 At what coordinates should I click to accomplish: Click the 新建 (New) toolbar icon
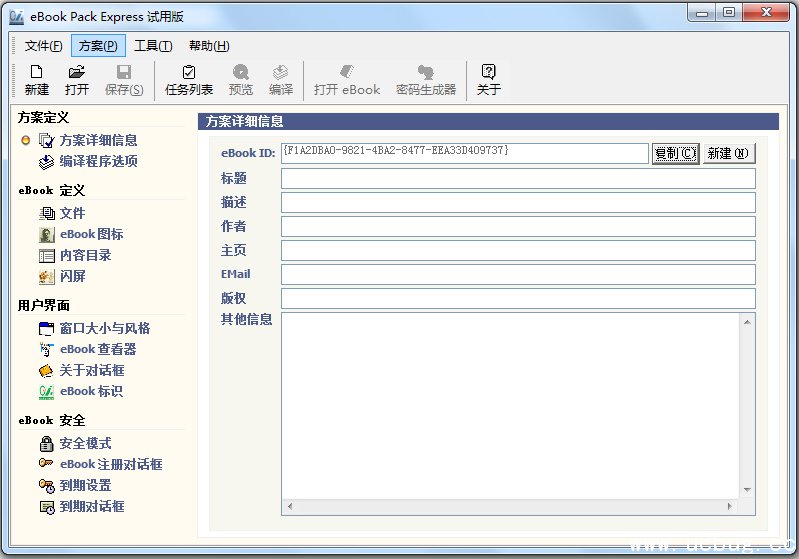[36, 80]
